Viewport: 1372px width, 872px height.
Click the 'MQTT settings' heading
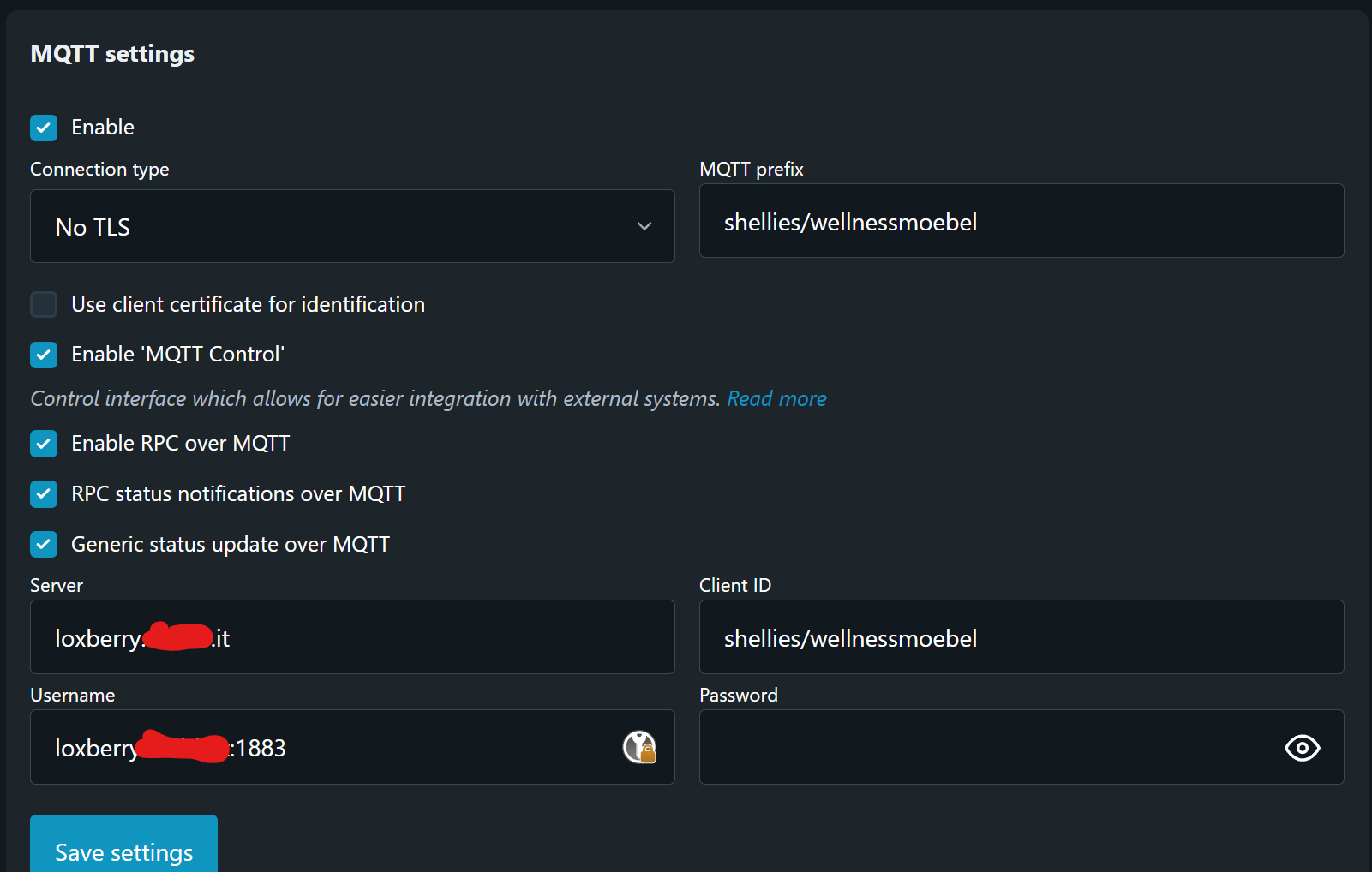click(x=112, y=54)
